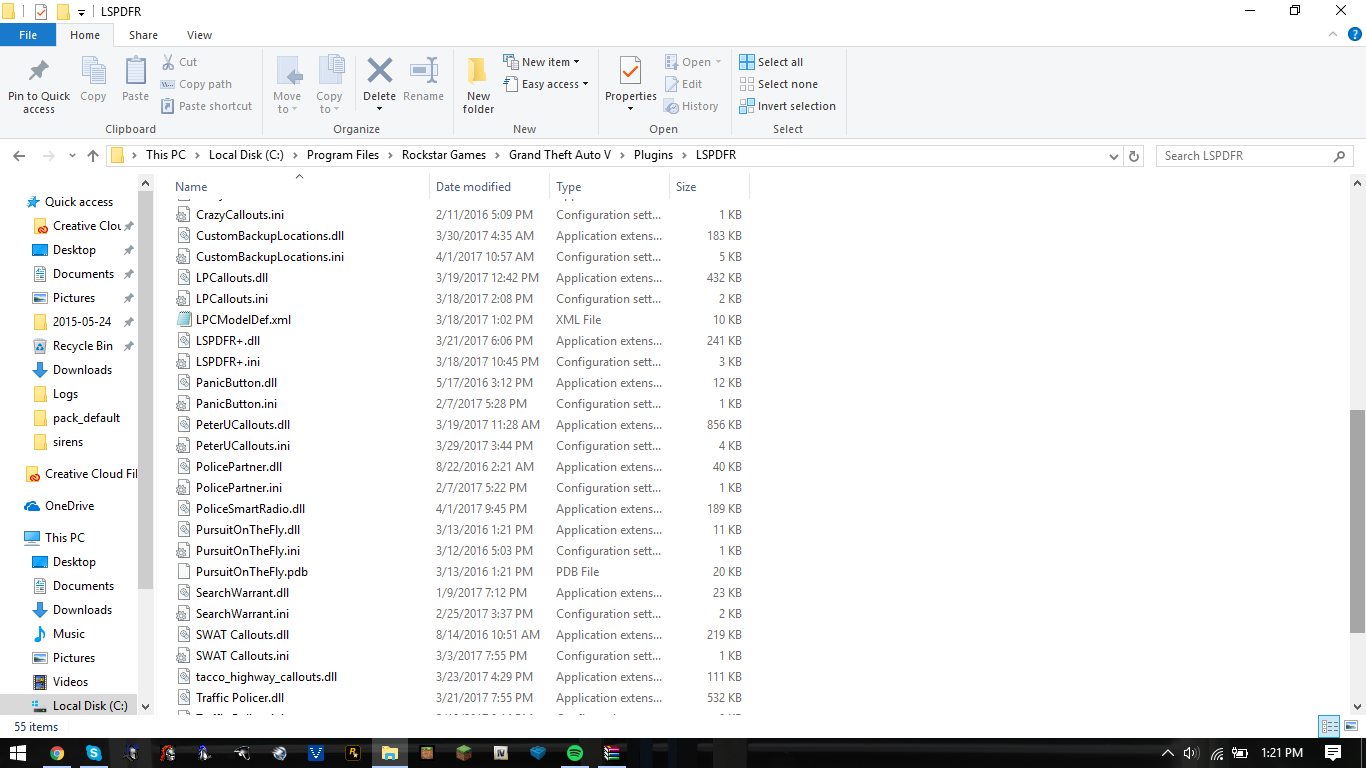Switch to Details view layout

point(1329,727)
